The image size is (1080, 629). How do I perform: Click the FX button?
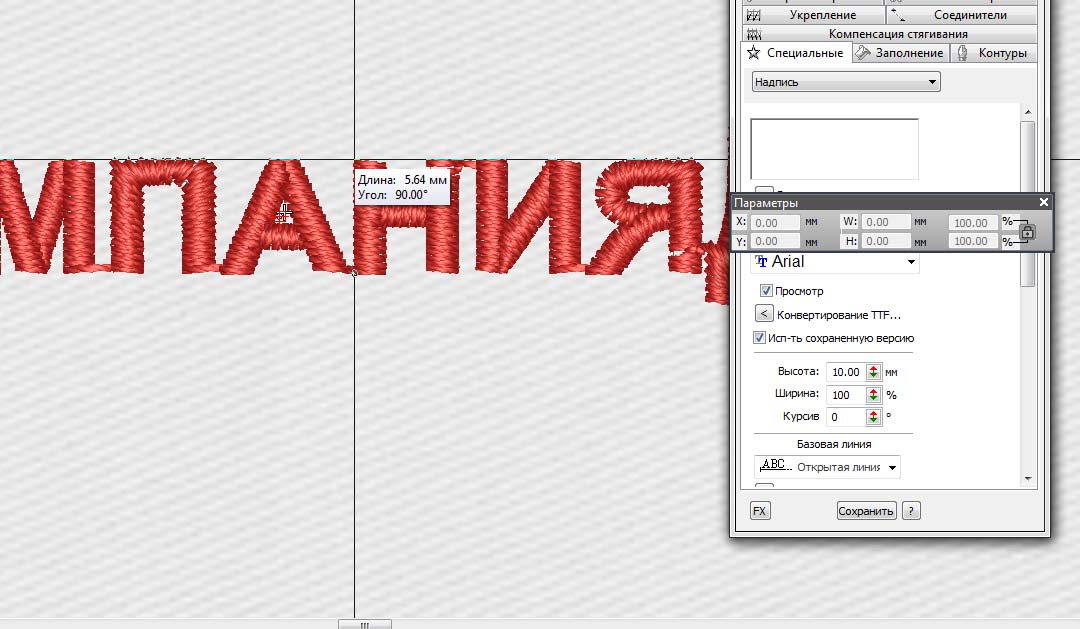tap(759, 511)
